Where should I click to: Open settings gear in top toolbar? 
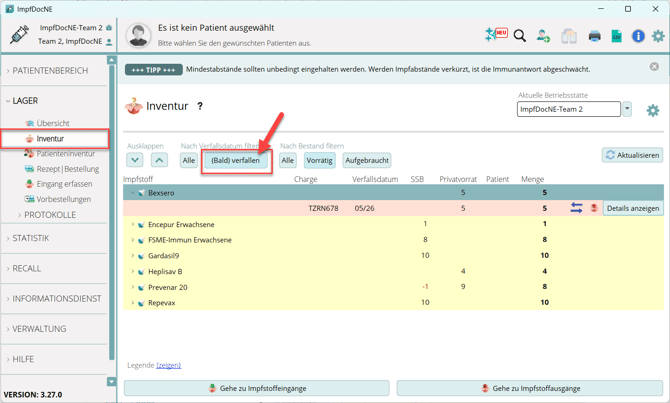pos(658,36)
